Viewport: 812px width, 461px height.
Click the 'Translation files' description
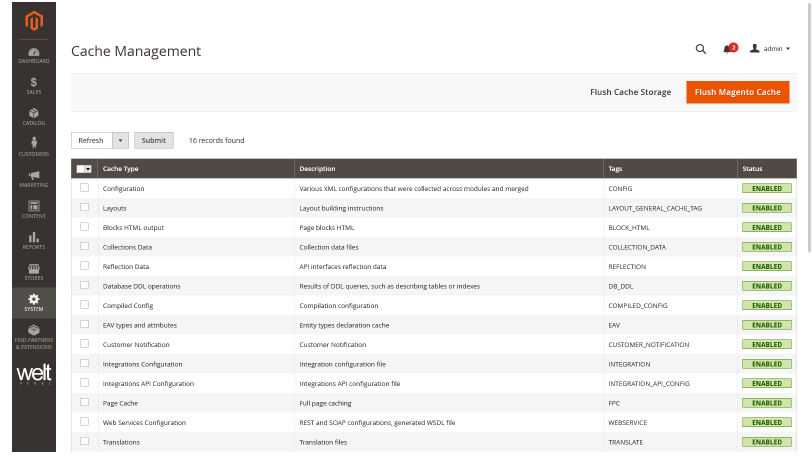pyautogui.click(x=323, y=442)
